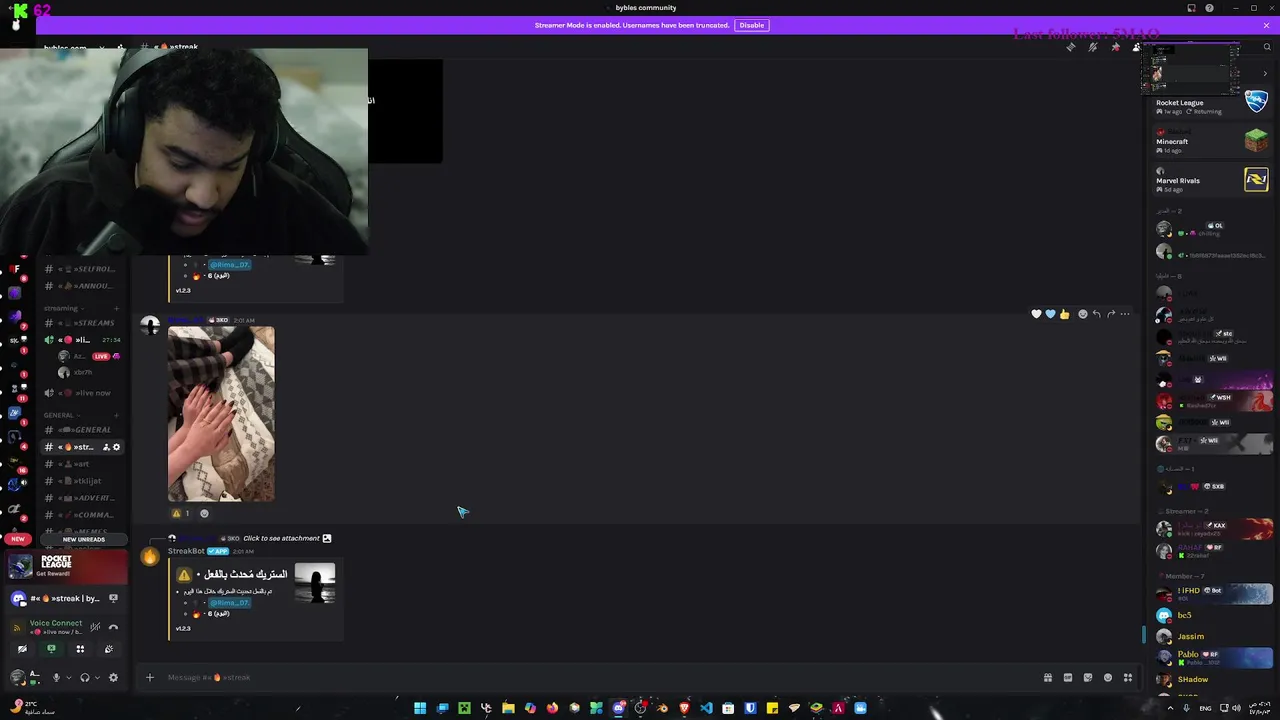Toggle the member list panel
This screenshot has height=720, width=1280.
coord(1136,47)
